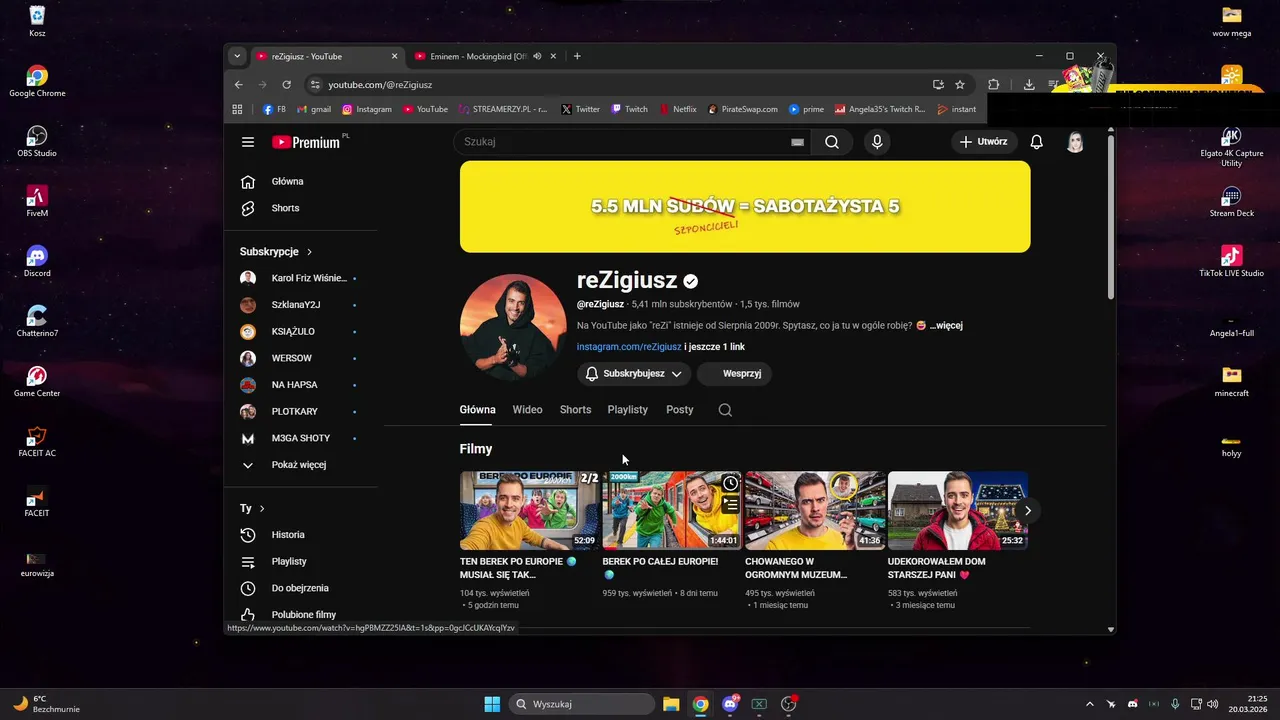Open instagram.com/reZigiusz link
The image size is (1280, 720).
(x=629, y=347)
